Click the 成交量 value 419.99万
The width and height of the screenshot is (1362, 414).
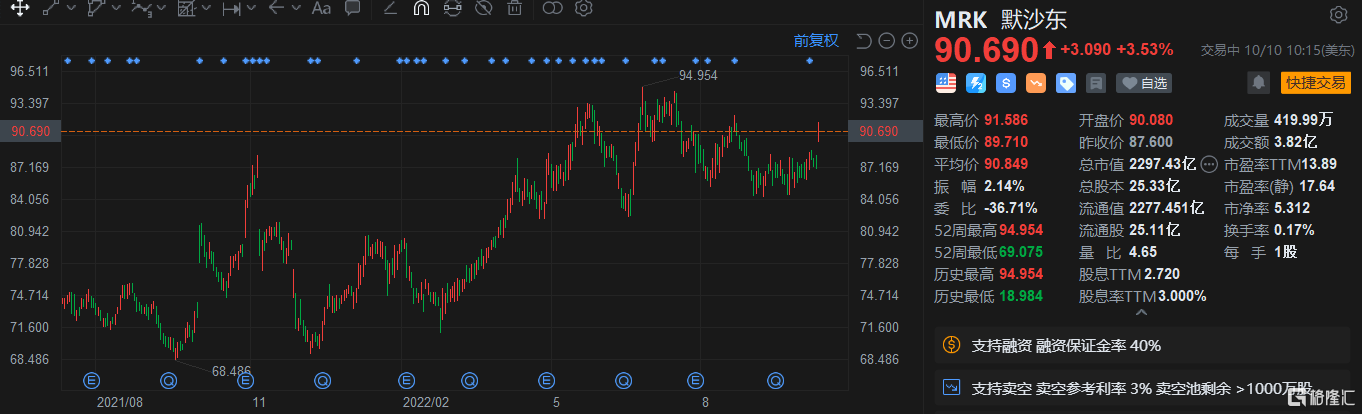(1303, 120)
